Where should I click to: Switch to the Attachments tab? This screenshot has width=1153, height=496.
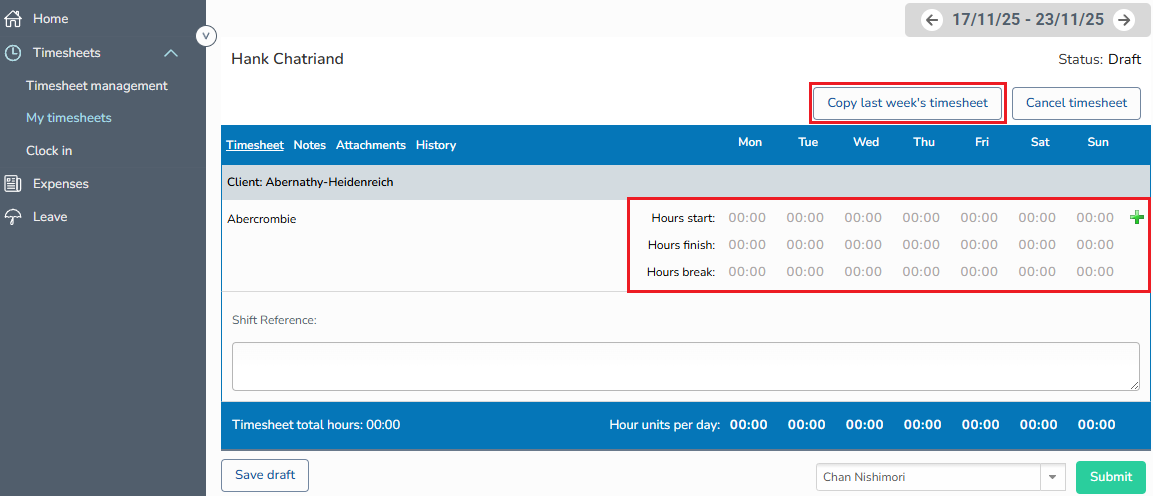pos(371,145)
